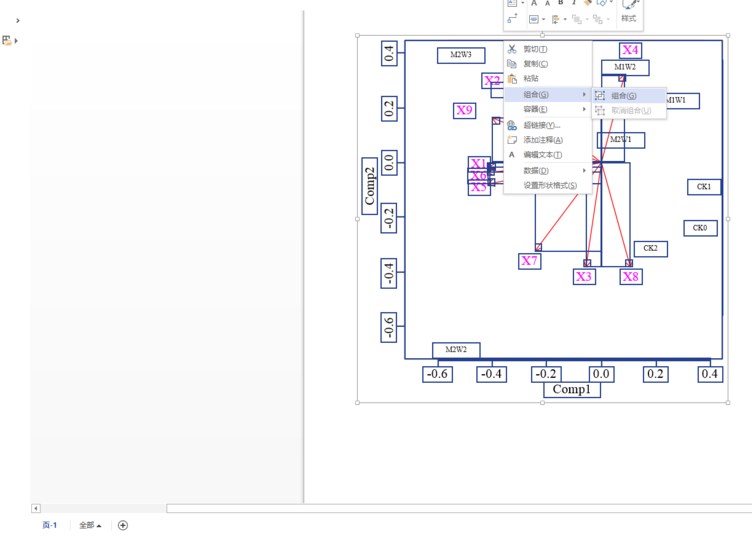Click 添加注释(A) menu entry

548,140
